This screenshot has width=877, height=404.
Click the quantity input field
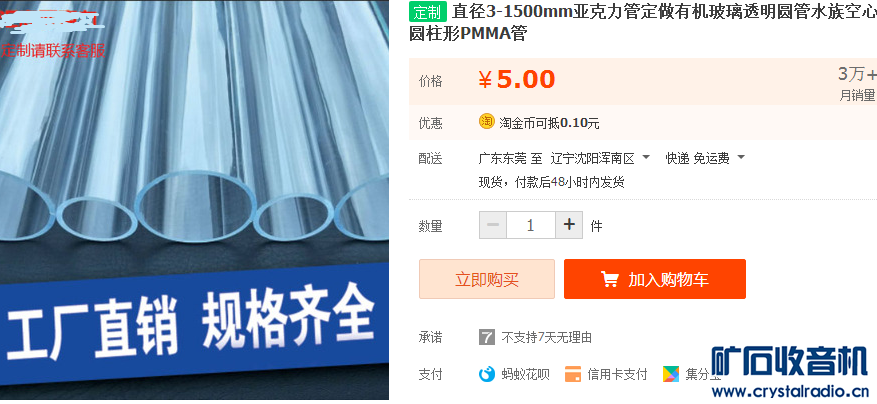(x=531, y=225)
